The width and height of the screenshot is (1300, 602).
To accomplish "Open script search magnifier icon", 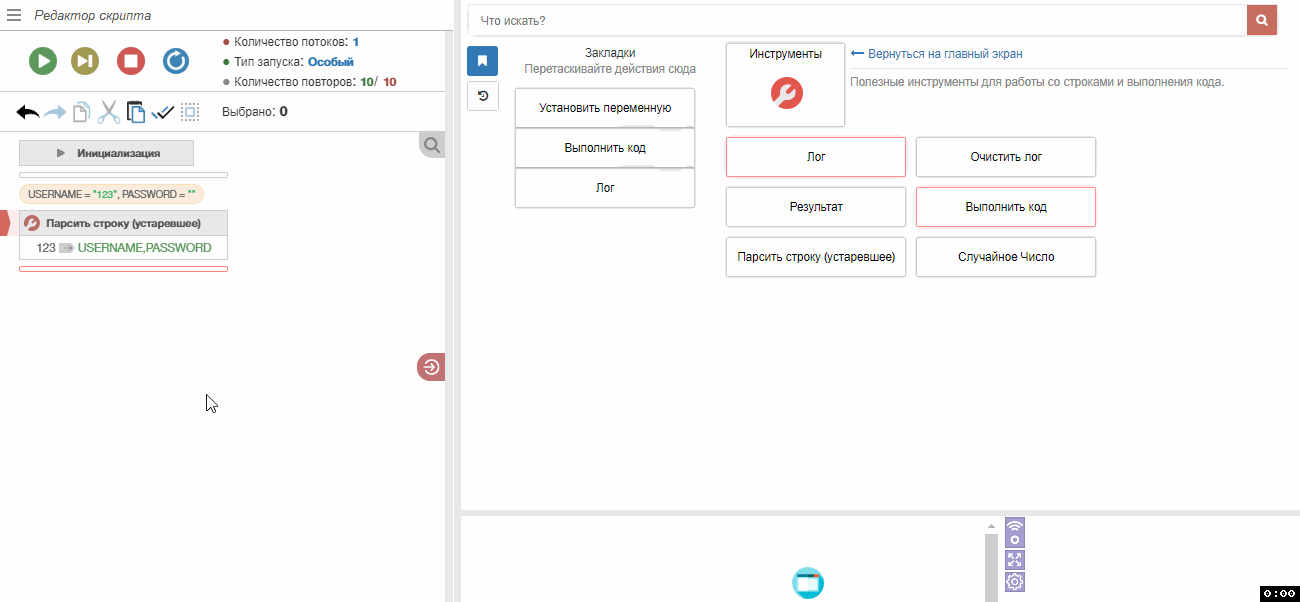I will 432,146.
